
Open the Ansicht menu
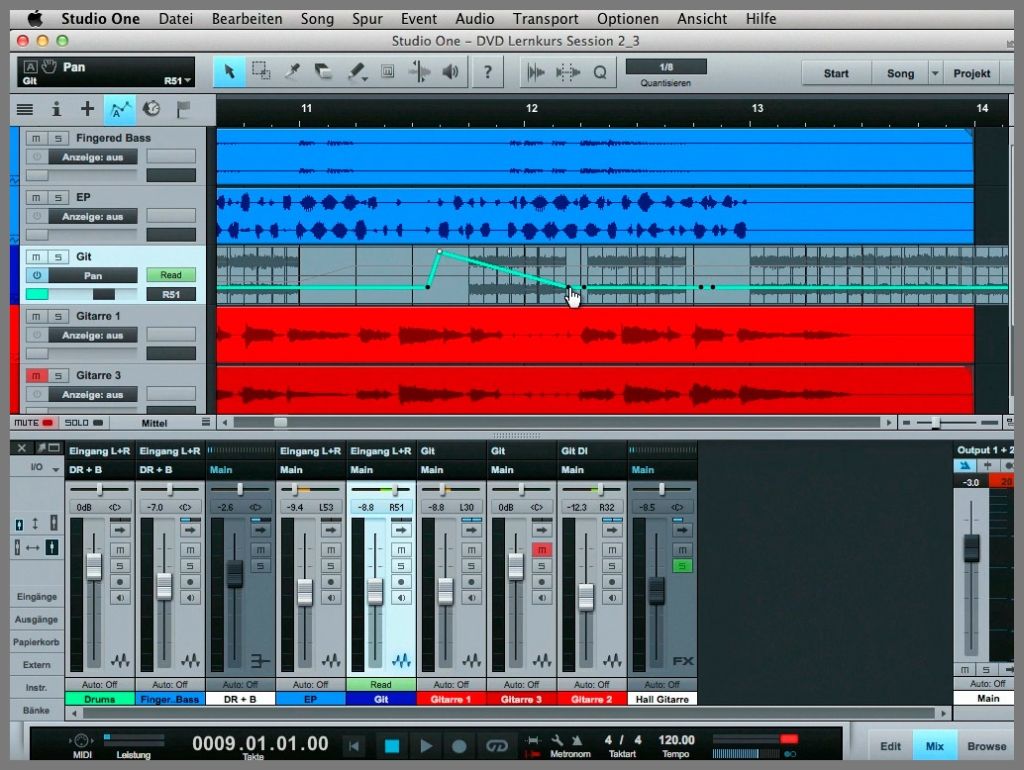pyautogui.click(x=702, y=19)
